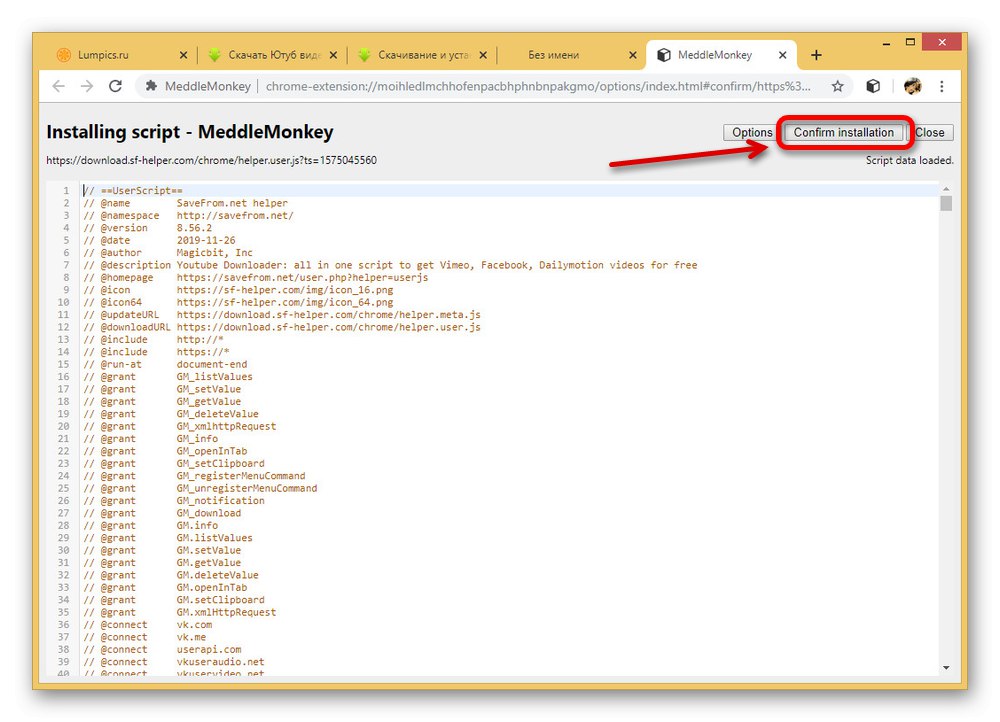Click the 'Youtube Downloader' description line
This screenshot has height=722, width=1000.
390,265
